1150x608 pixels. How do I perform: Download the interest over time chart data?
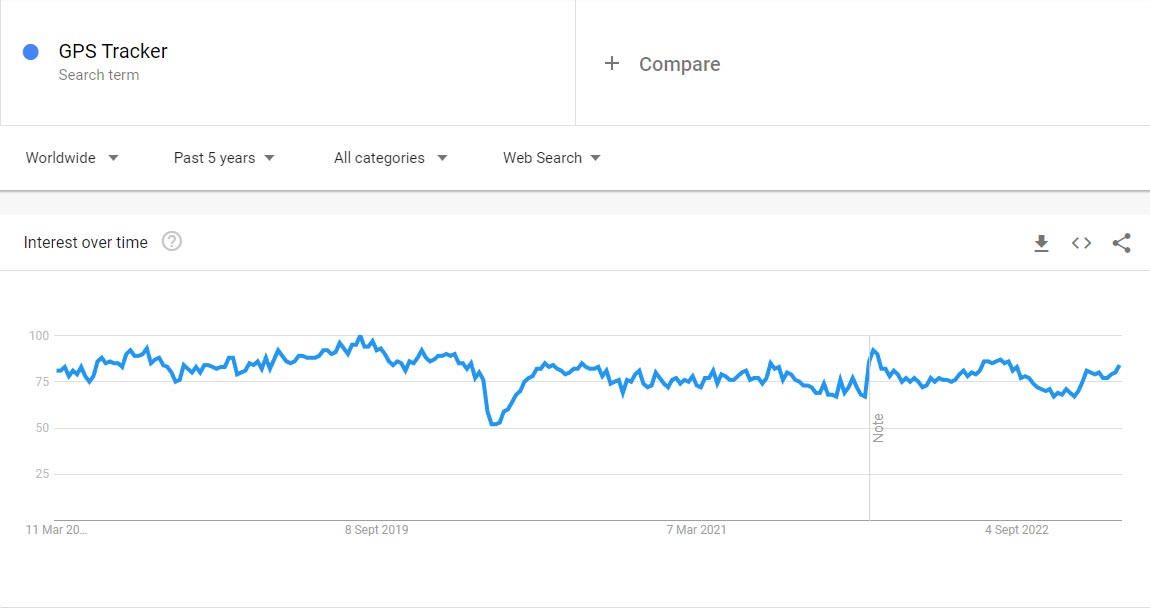pos(1041,243)
